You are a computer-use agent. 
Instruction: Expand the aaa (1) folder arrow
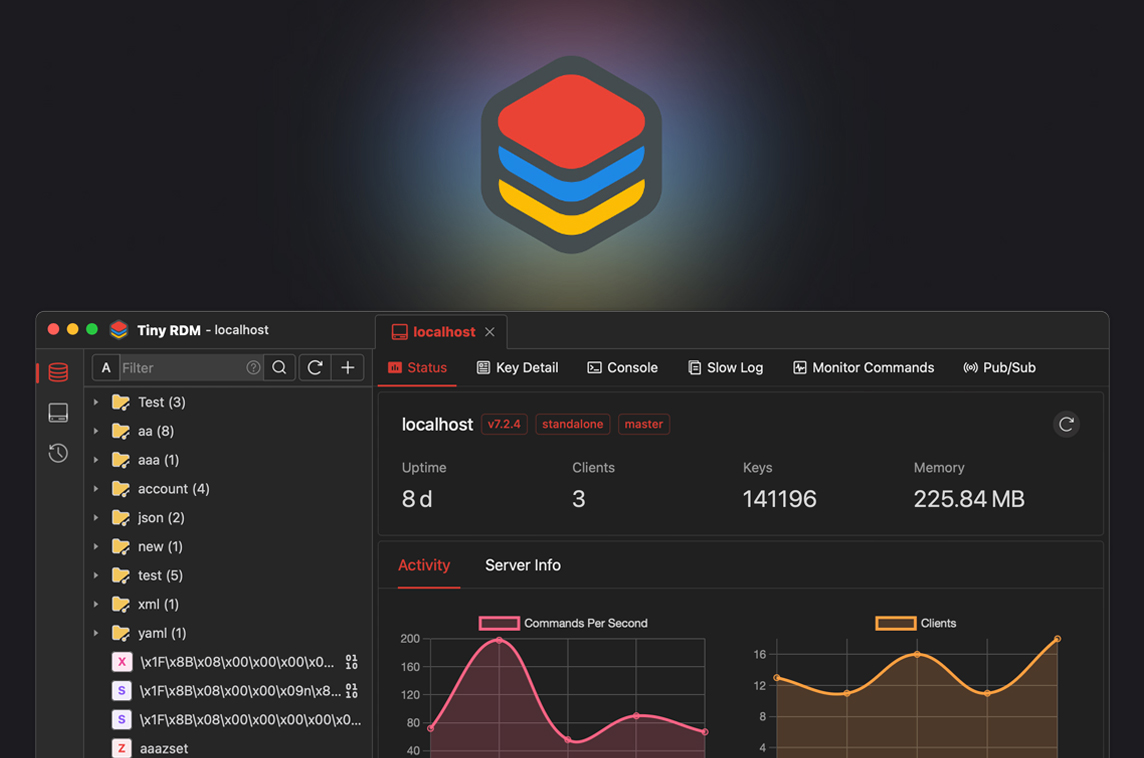tap(96, 460)
